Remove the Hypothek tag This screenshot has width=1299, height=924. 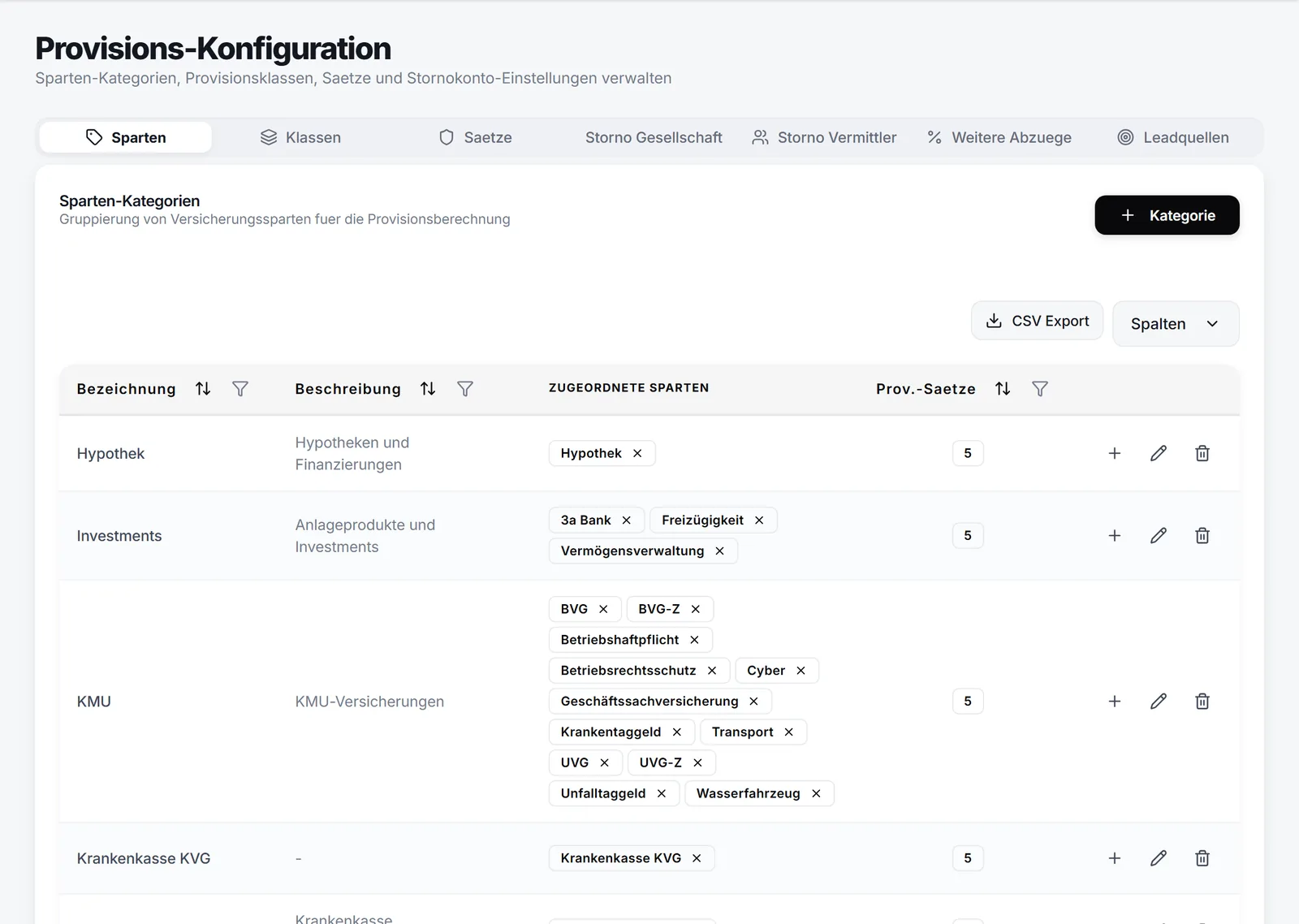coord(637,453)
